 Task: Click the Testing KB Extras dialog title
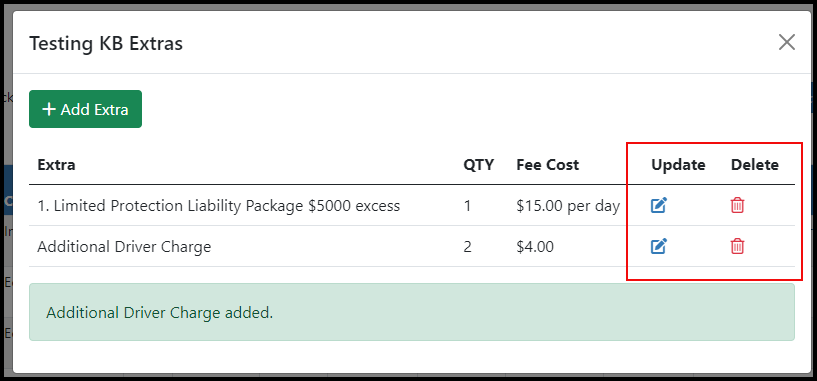pos(106,43)
